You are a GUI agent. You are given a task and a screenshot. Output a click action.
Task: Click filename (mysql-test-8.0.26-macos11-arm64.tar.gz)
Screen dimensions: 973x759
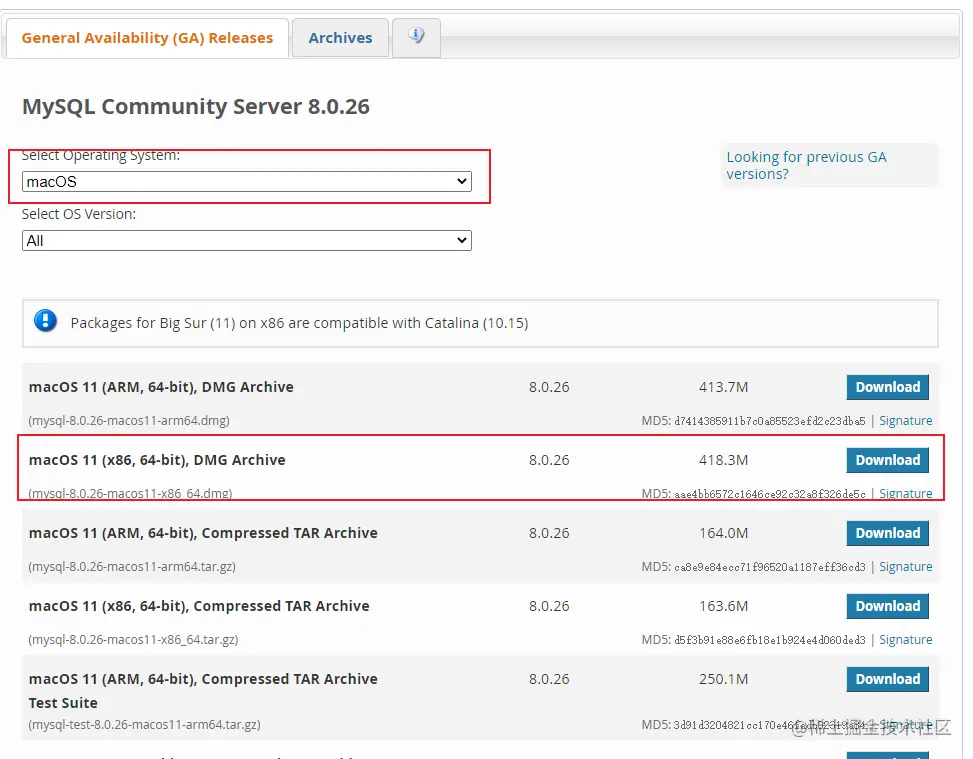145,724
